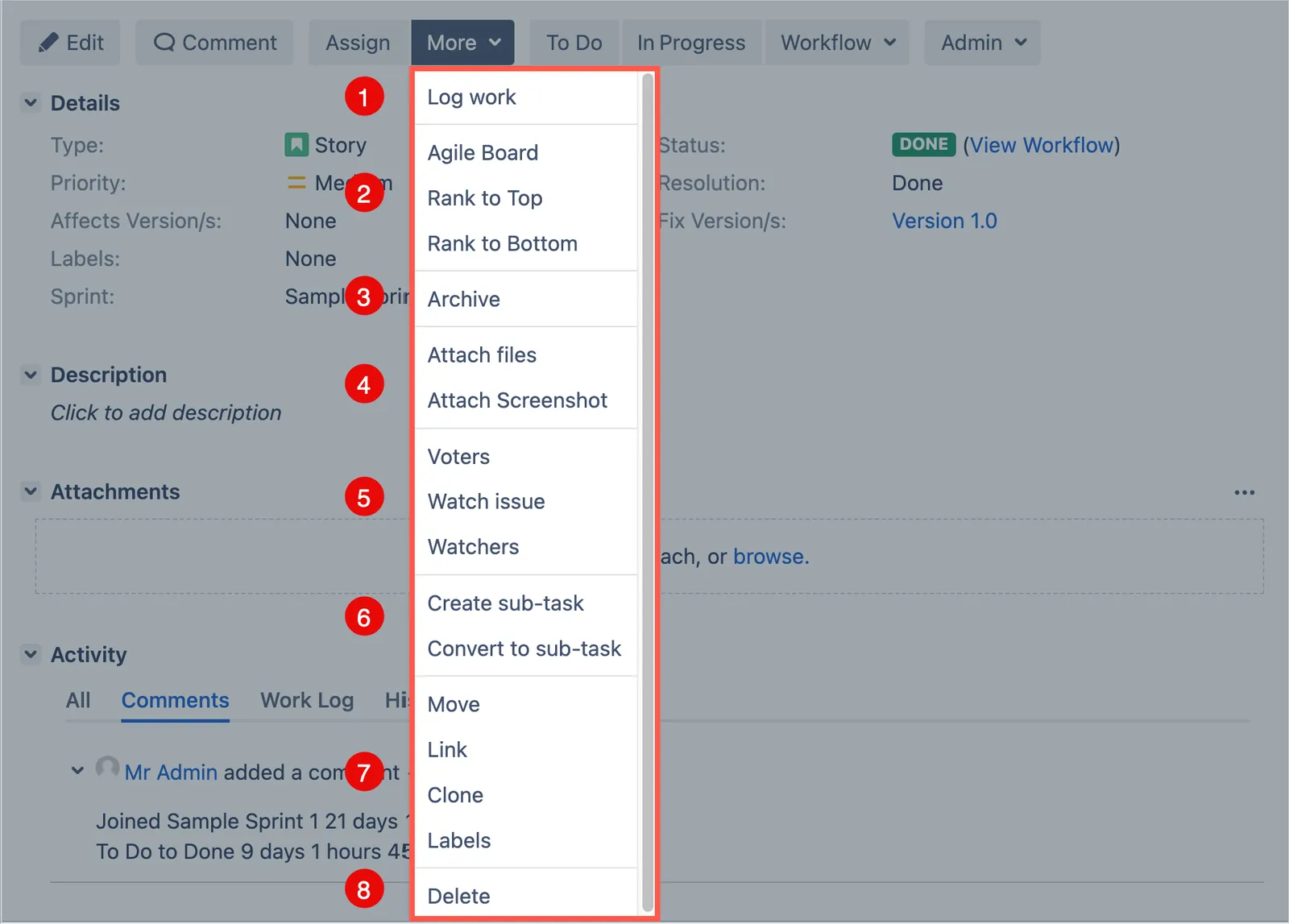Collapse the Activity section chevron
Viewport: 1289px width, 924px height.
[31, 654]
